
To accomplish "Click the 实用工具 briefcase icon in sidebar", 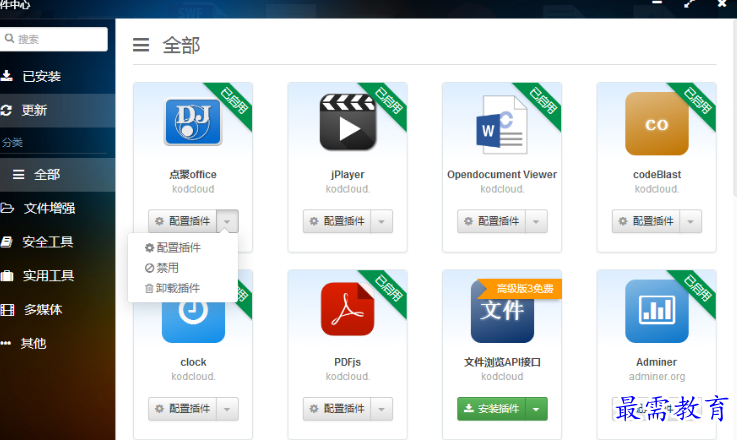I will click(x=7, y=275).
